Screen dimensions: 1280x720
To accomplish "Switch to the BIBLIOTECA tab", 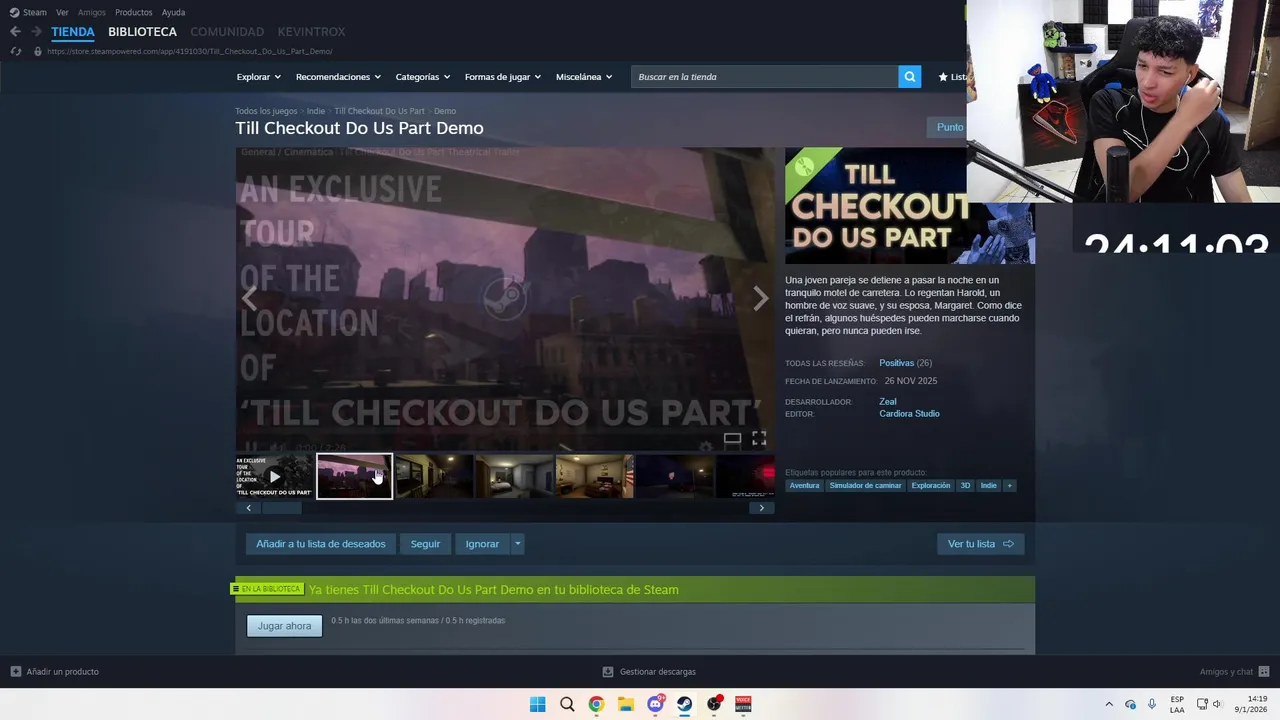I will point(142,32).
